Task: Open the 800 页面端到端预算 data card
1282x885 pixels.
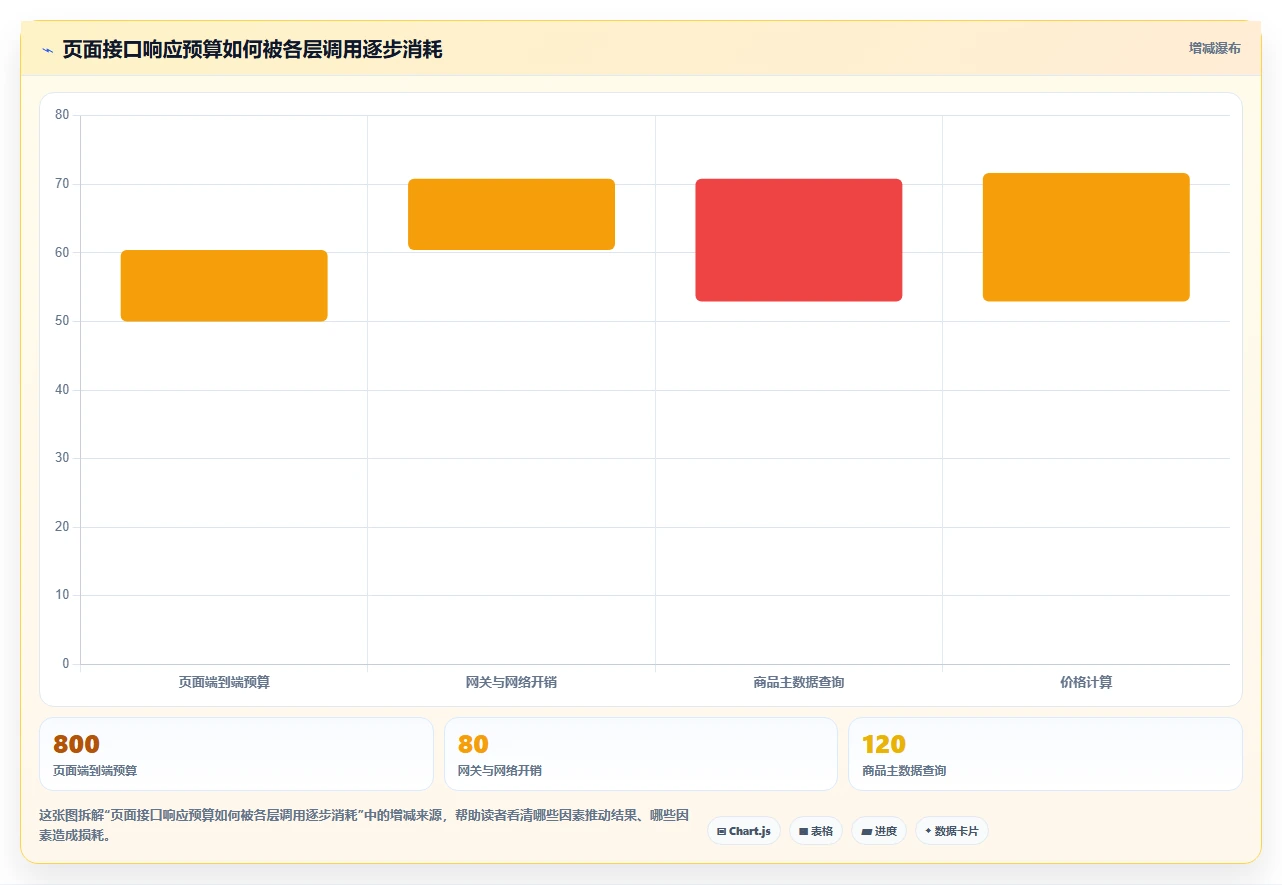Action: [x=236, y=754]
